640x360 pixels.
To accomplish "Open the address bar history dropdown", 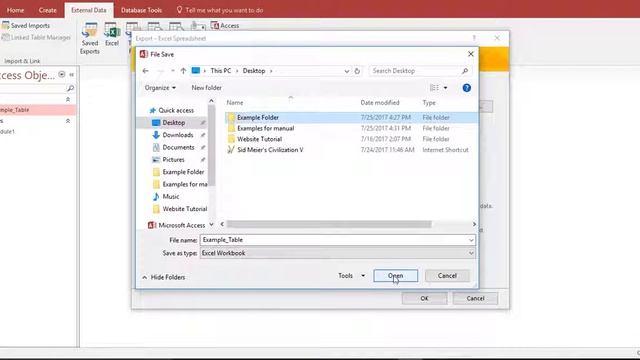I will (347, 71).
